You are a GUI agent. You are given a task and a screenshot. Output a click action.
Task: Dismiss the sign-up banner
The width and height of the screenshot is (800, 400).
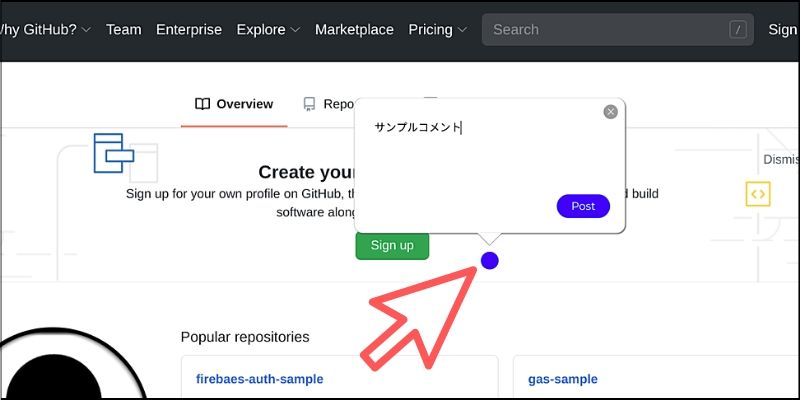(781, 160)
